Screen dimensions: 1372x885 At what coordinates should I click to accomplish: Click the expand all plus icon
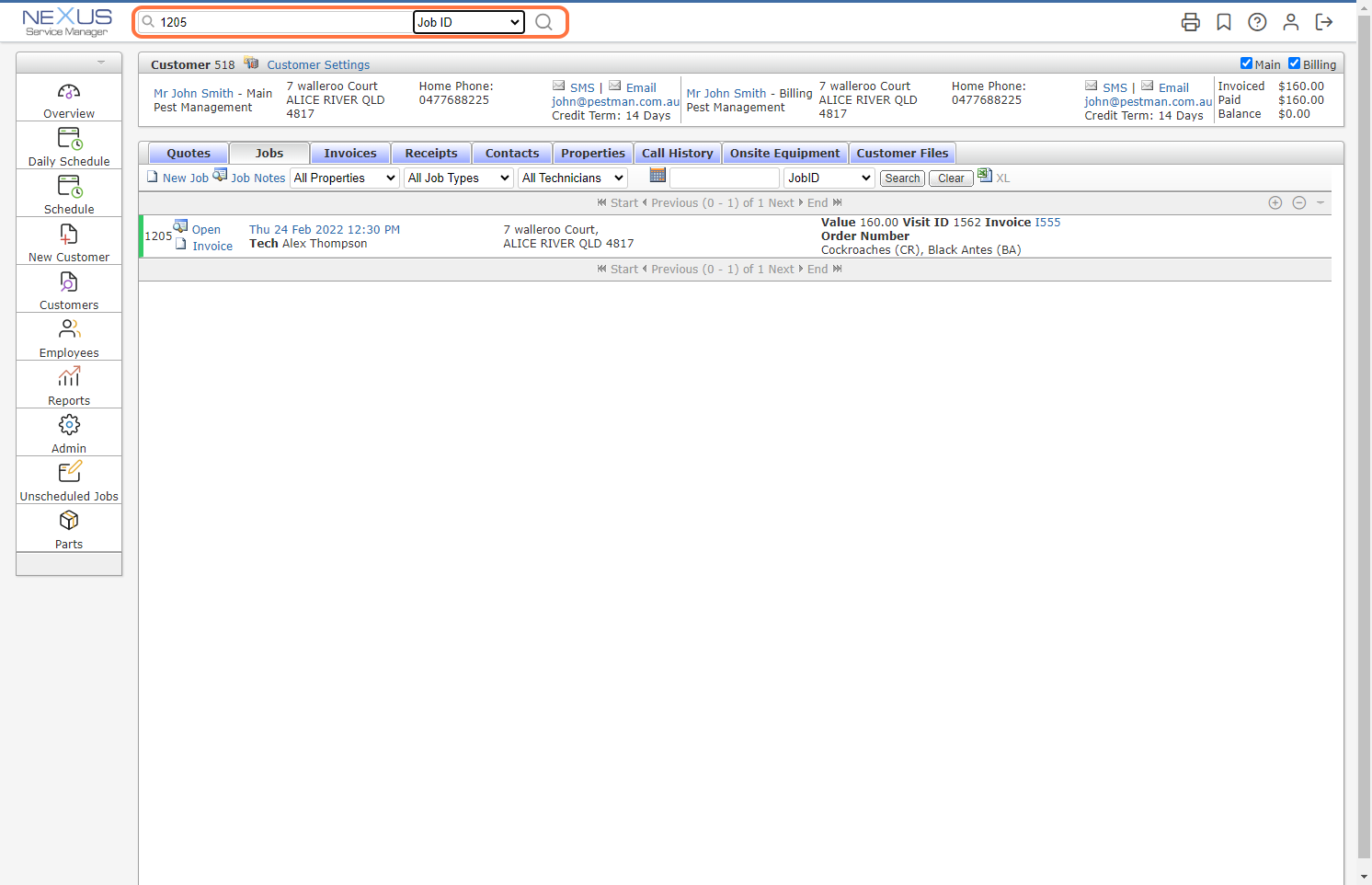click(1275, 202)
